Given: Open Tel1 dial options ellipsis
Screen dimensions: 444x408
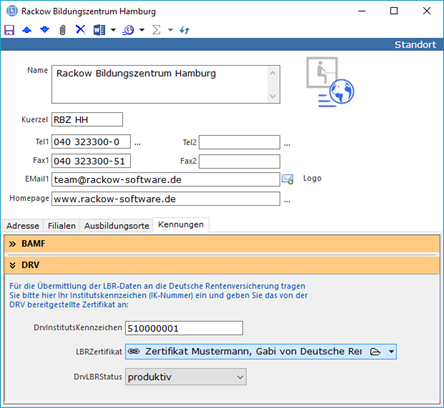Looking at the screenshot, I should (x=138, y=144).
